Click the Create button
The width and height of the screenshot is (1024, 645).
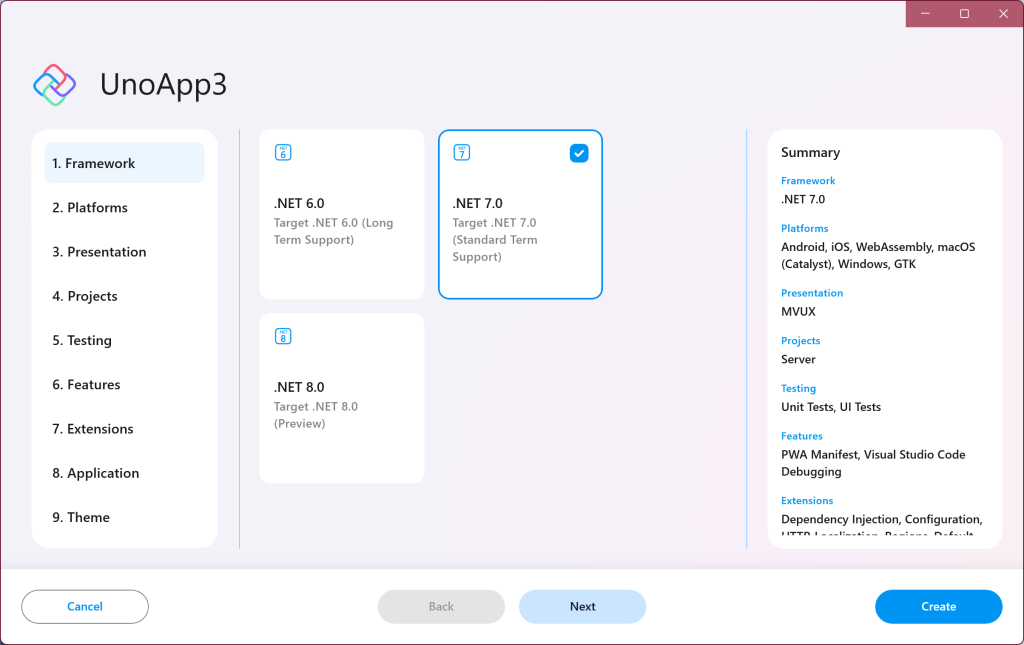938,606
